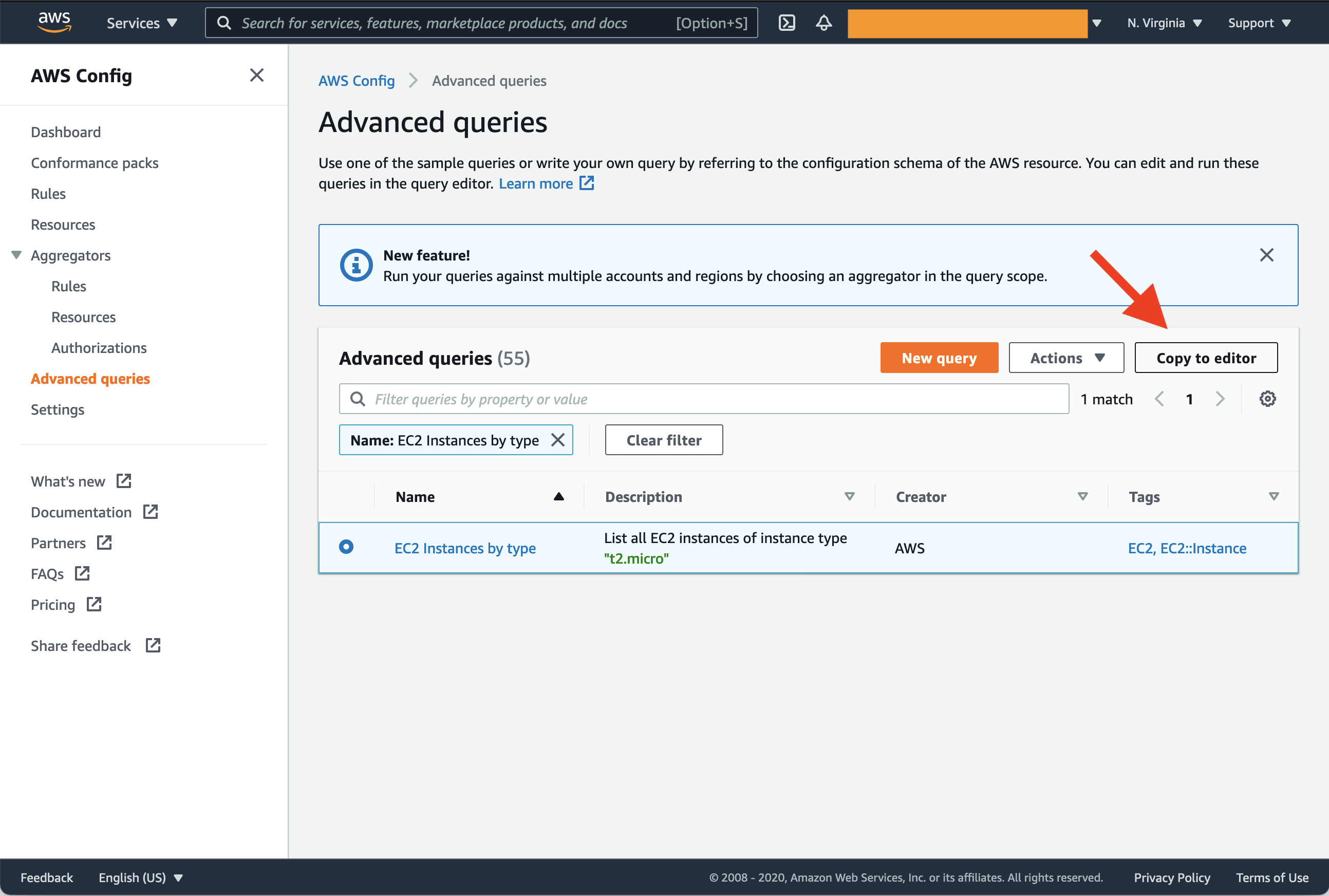Collapse the Aggregators tree section
Image resolution: width=1329 pixels, height=896 pixels.
pyautogui.click(x=16, y=255)
